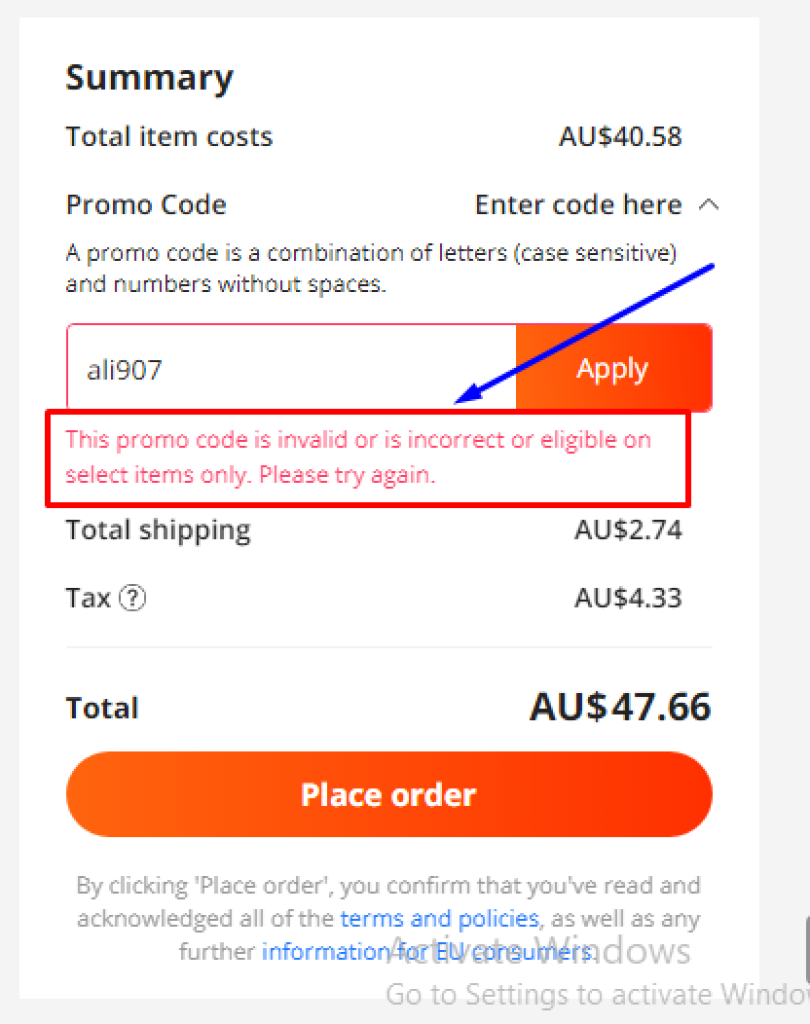Click the Promo Code label
The image size is (810, 1024).
click(x=146, y=204)
